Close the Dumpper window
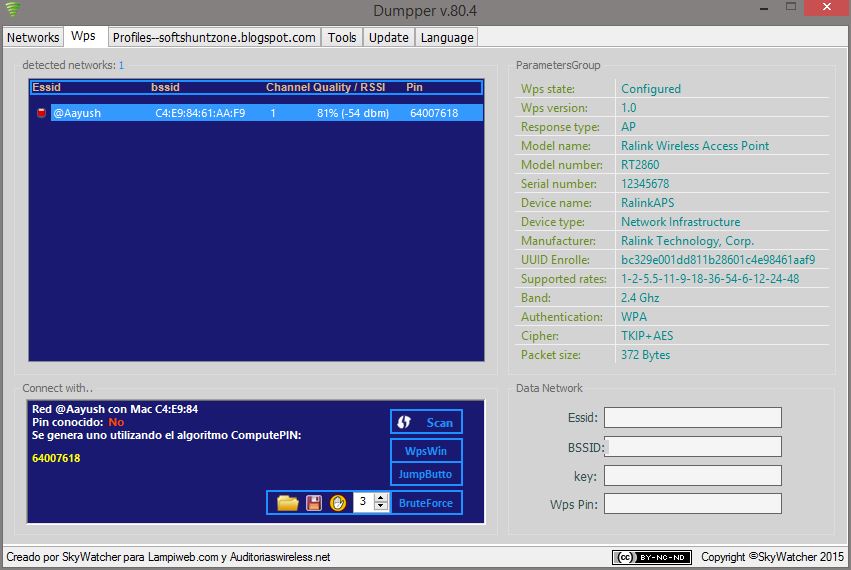851x570 pixels. [x=827, y=8]
